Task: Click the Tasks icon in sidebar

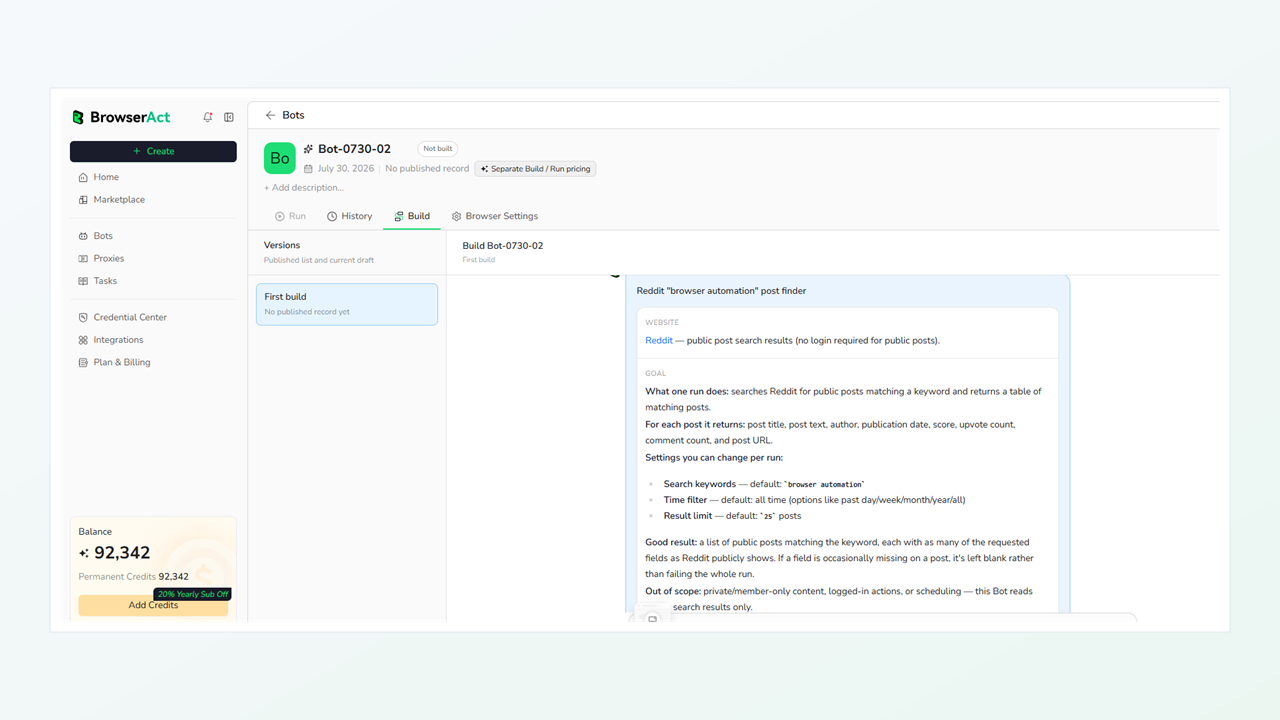Action: click(83, 281)
